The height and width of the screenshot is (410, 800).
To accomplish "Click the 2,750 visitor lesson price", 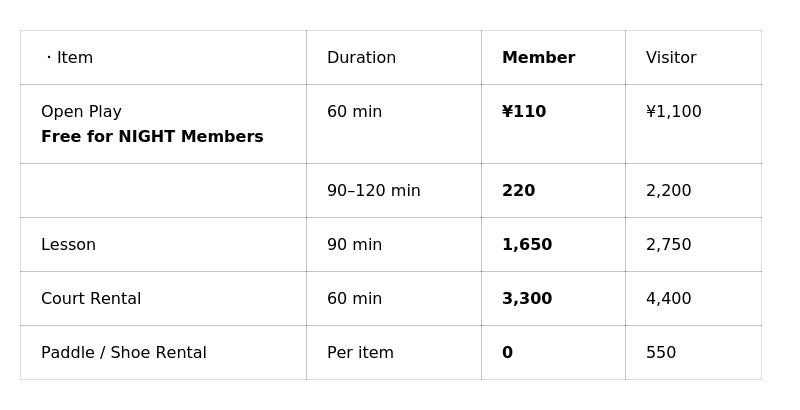I will click(668, 245).
